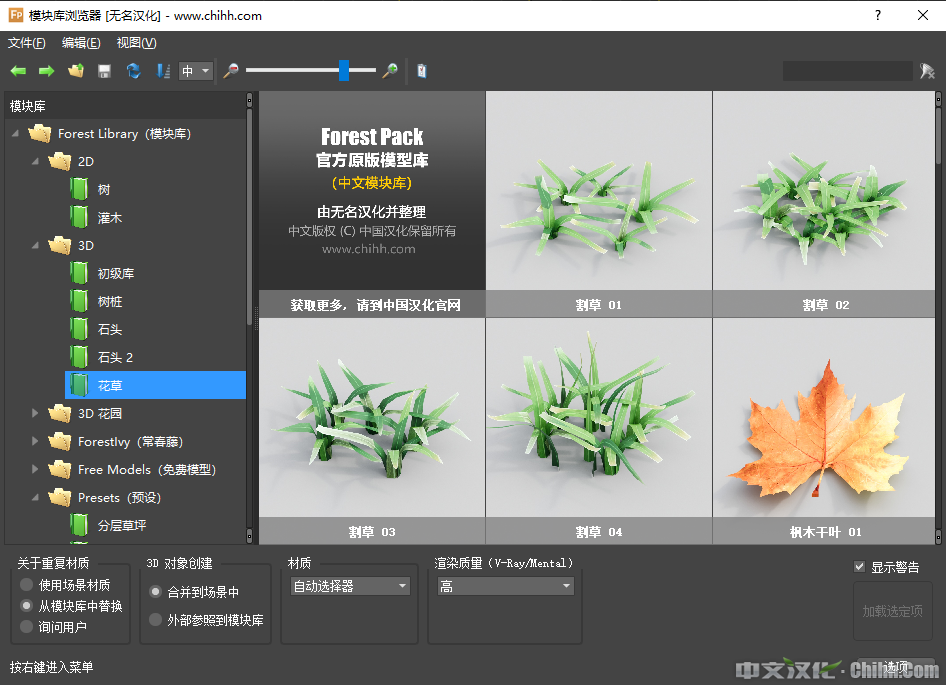Image resolution: width=946 pixels, height=685 pixels.
Task: Click the green back arrow icon
Action: pos(18,71)
